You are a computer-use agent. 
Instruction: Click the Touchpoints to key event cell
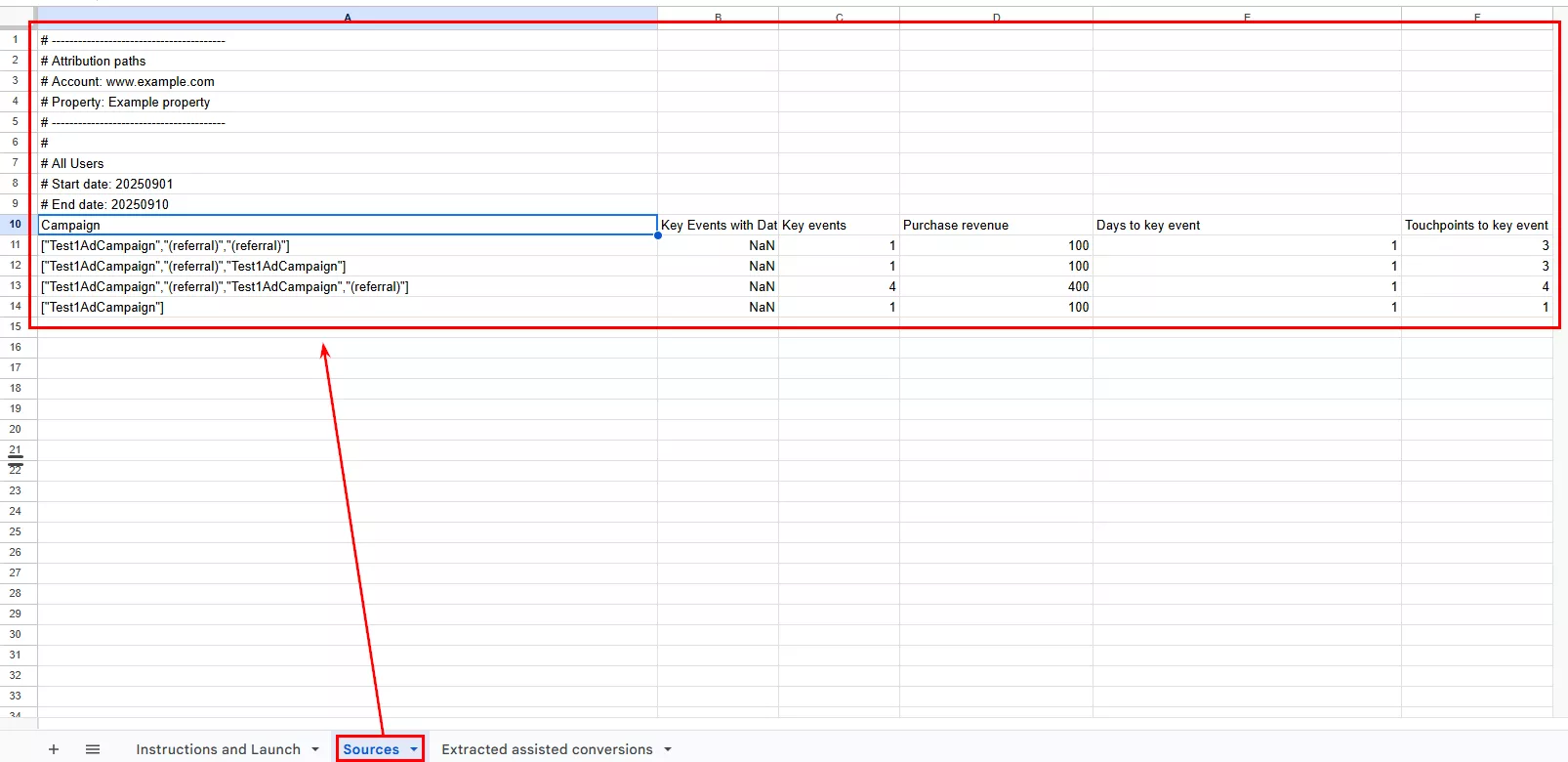tap(1476, 225)
